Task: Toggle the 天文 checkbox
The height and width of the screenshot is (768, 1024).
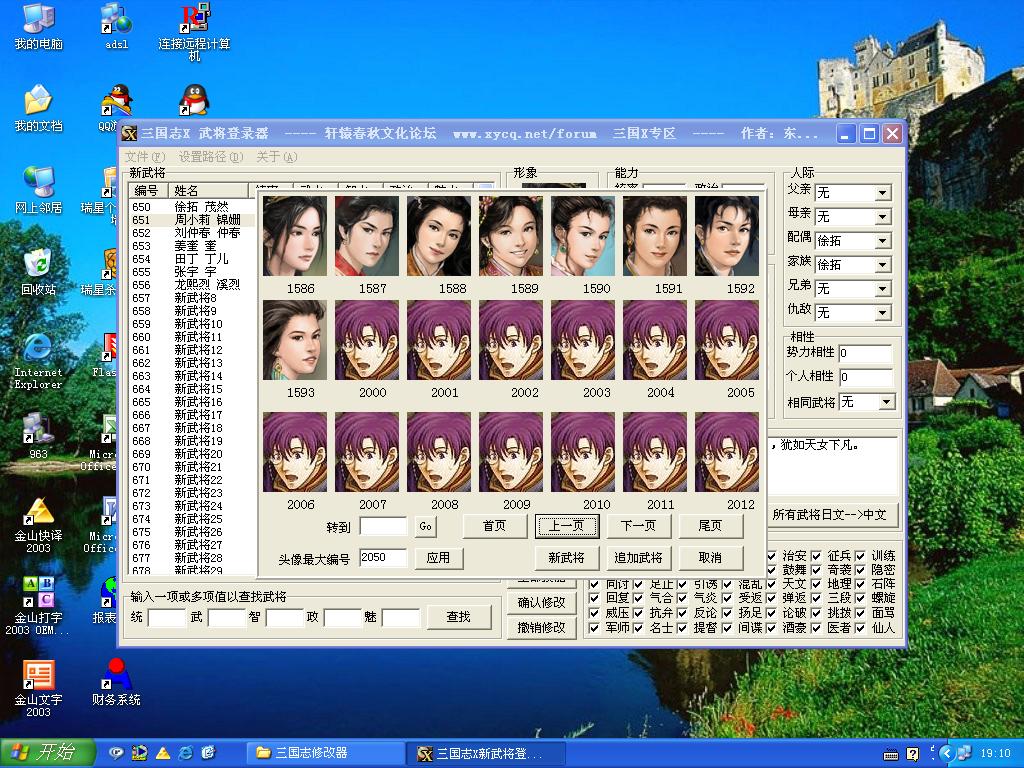Action: pyautogui.click(x=771, y=584)
